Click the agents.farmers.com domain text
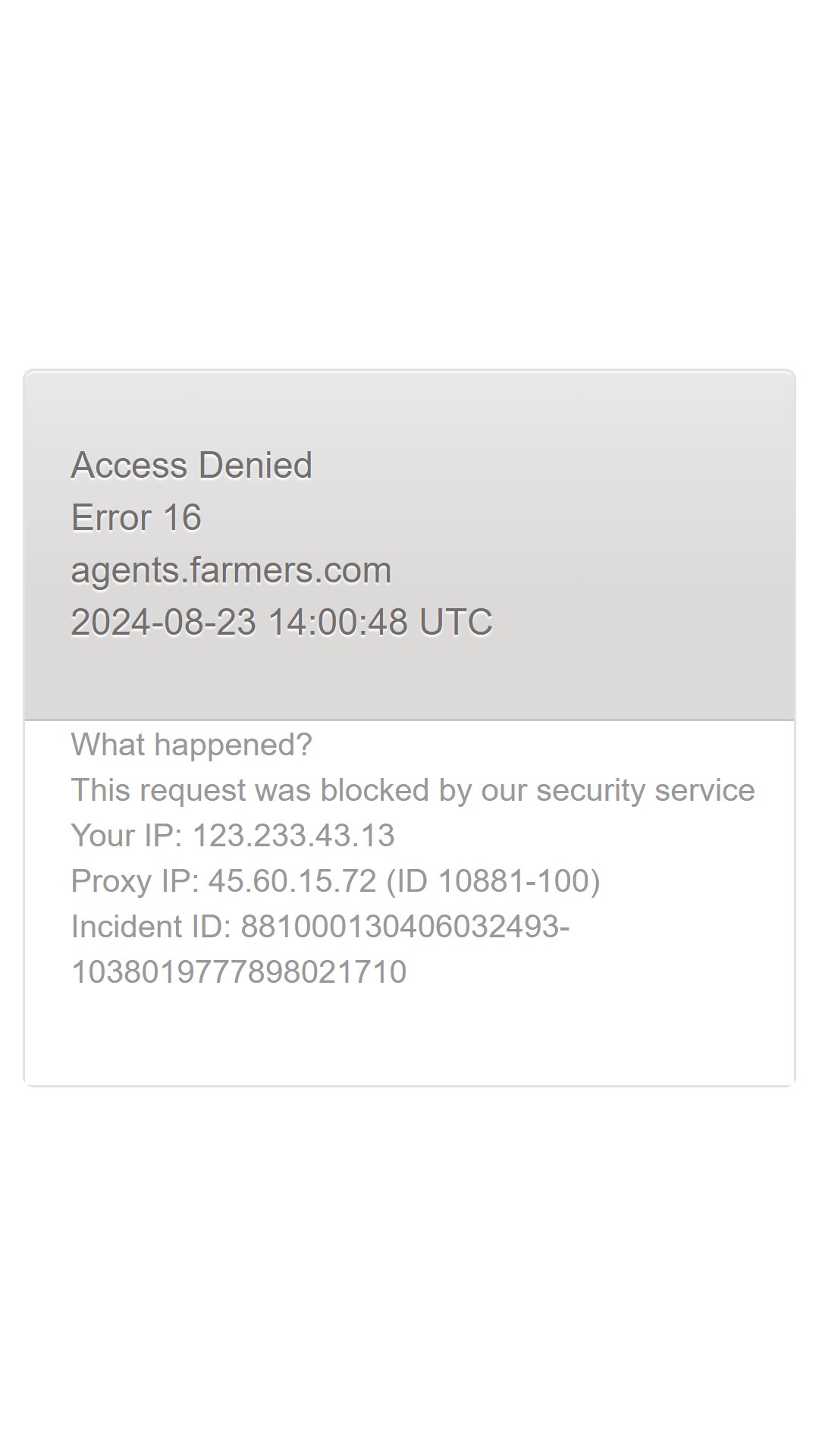The width and height of the screenshot is (819, 1456). (x=231, y=570)
